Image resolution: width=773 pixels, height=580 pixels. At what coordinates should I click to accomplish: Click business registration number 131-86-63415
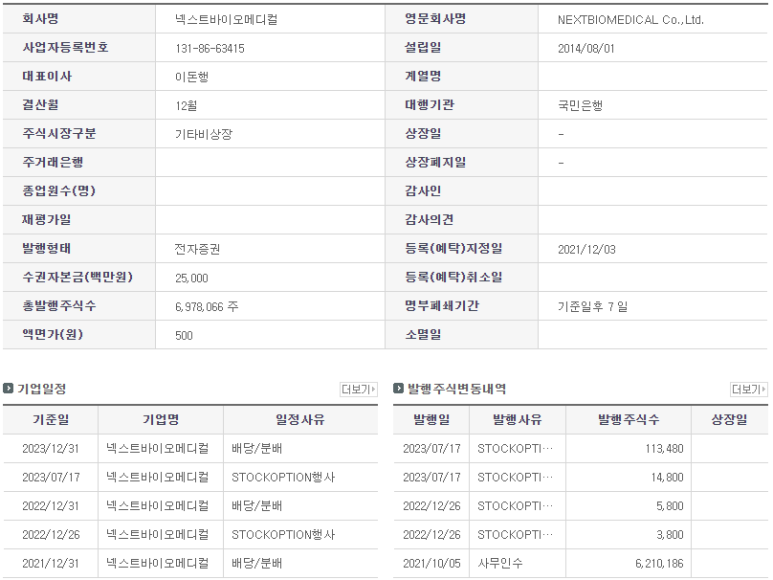point(210,48)
